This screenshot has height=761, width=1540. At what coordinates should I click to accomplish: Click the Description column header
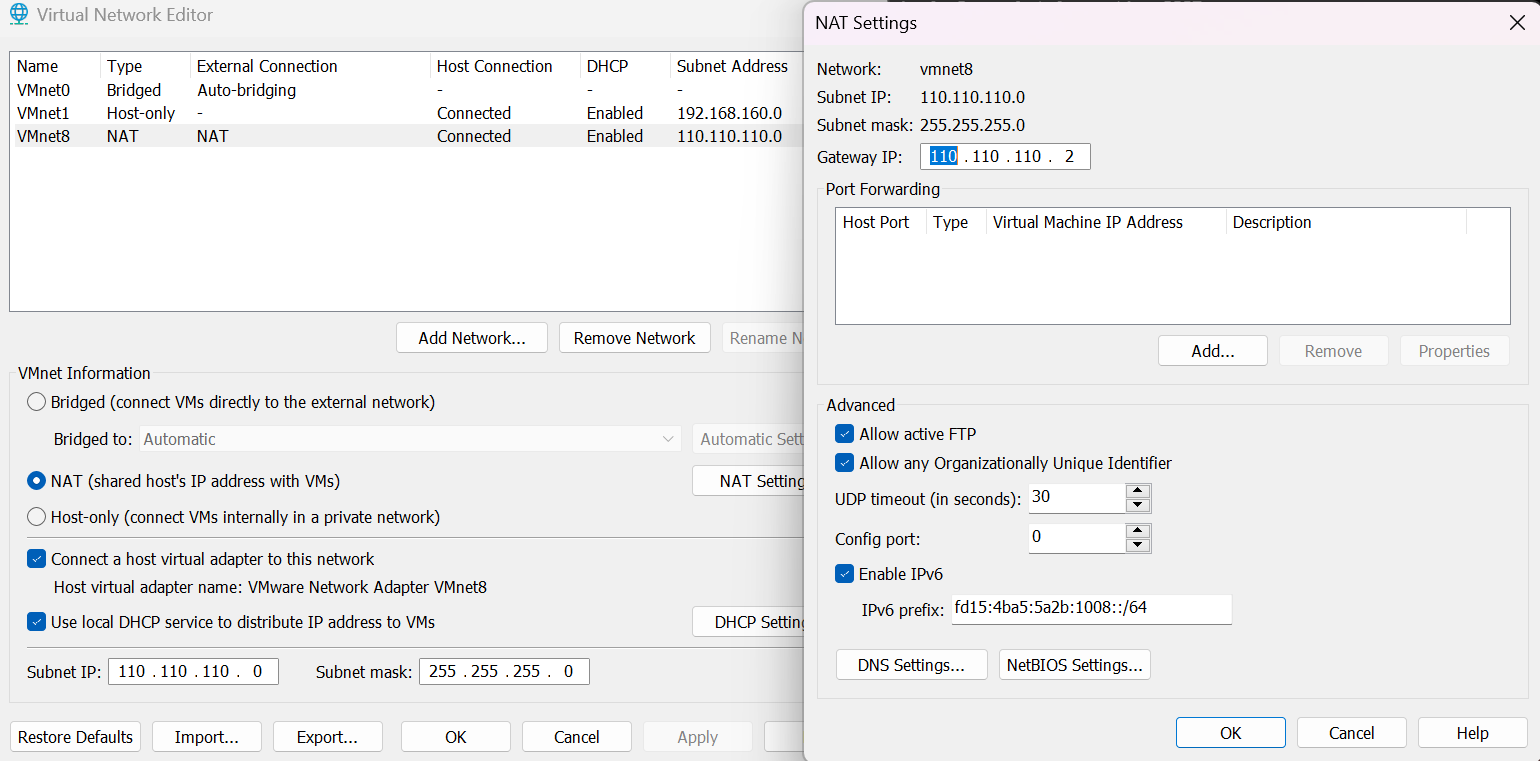1346,222
